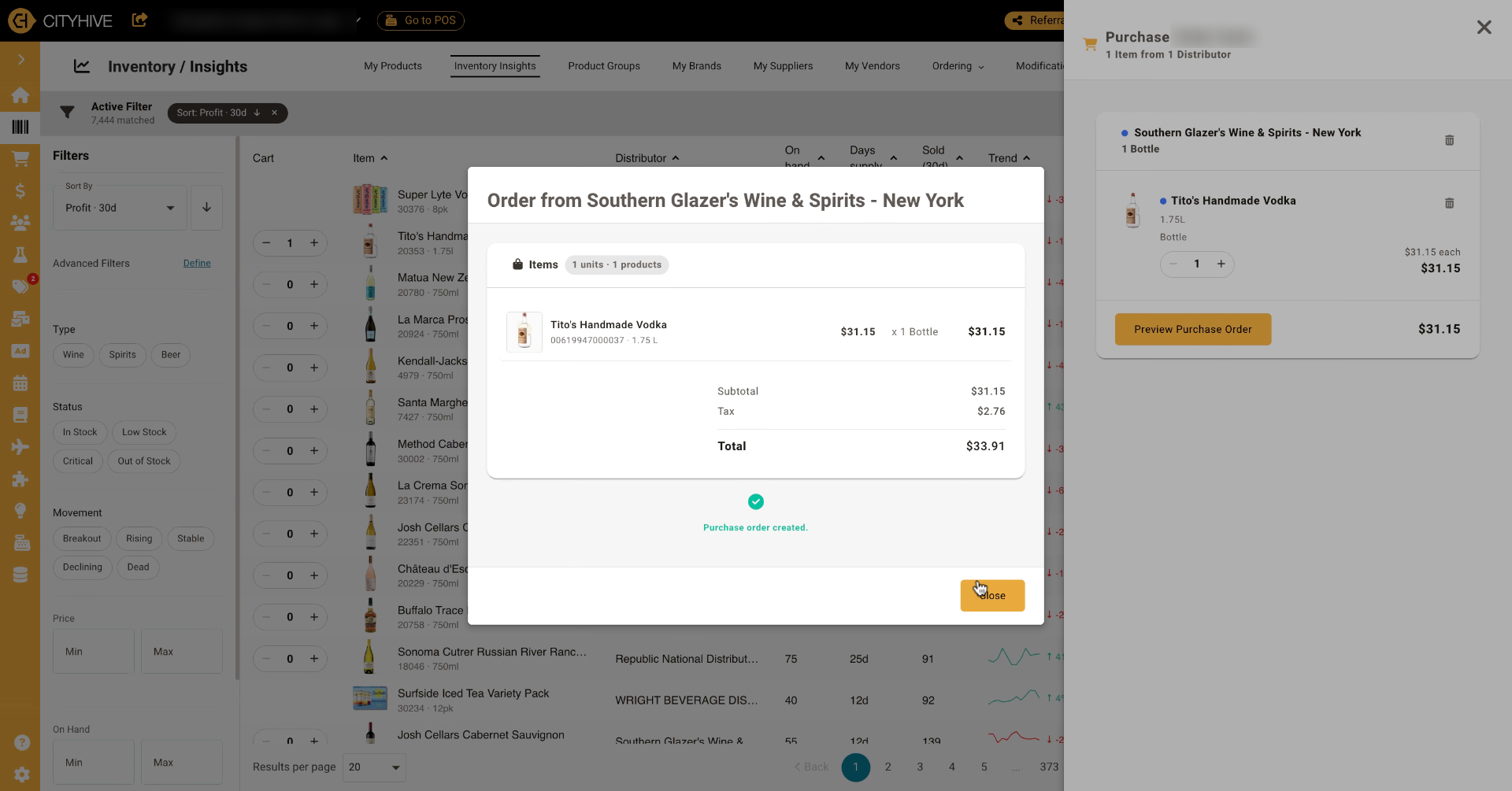Click Go to POS button
Image resolution: width=1512 pixels, height=791 pixels.
coord(421,20)
